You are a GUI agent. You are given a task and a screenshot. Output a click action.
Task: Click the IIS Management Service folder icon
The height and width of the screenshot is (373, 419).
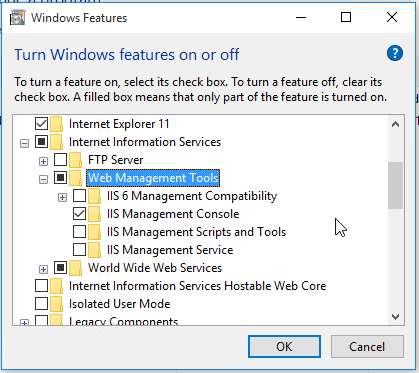pos(95,250)
